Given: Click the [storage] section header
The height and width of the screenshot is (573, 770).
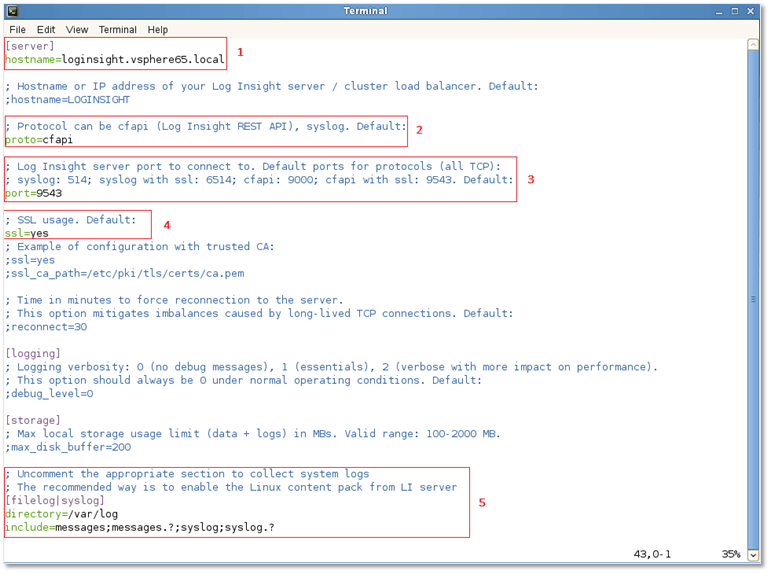Looking at the screenshot, I should click(33, 421).
